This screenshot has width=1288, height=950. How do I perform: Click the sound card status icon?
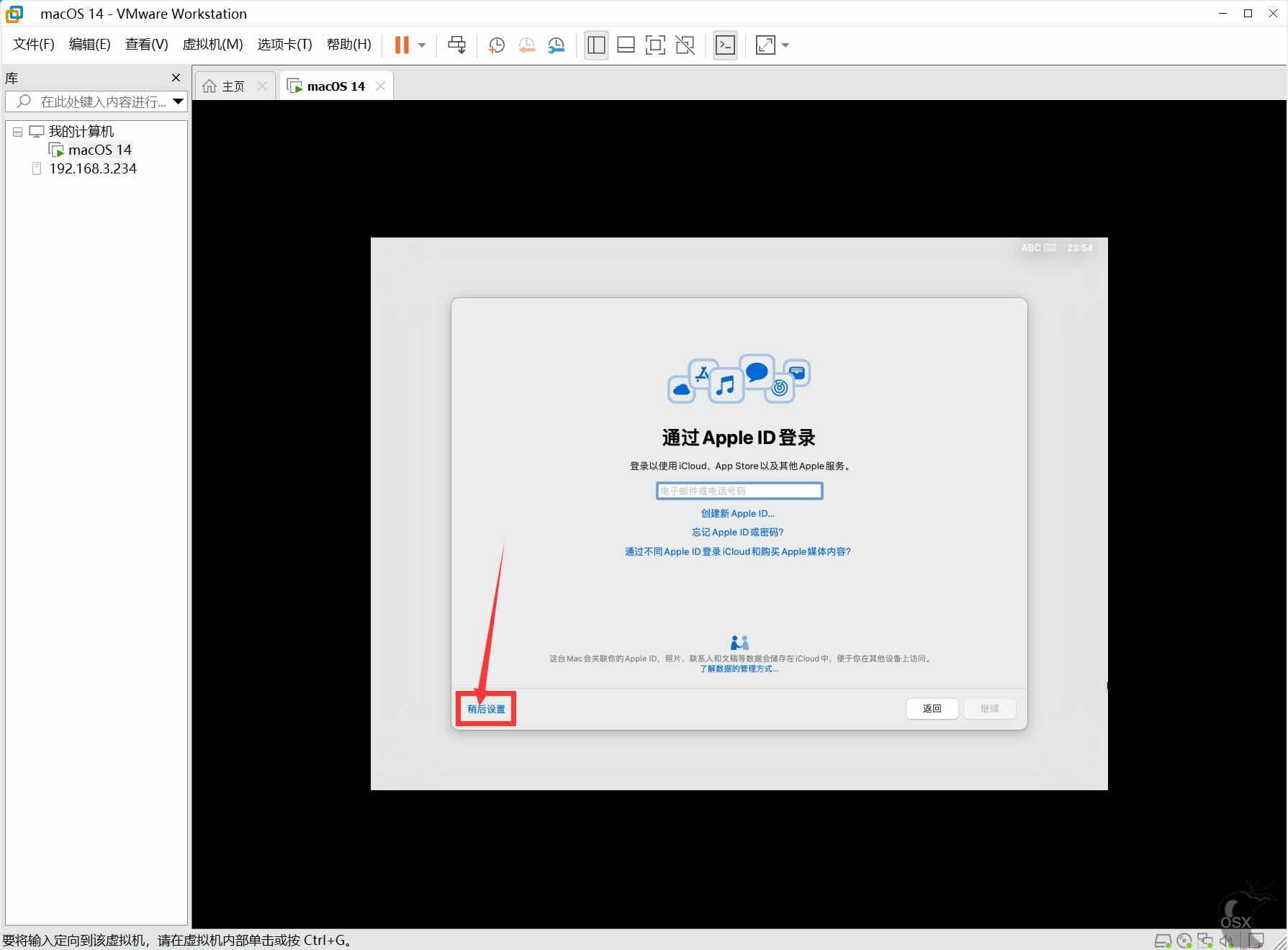pyautogui.click(x=1226, y=940)
